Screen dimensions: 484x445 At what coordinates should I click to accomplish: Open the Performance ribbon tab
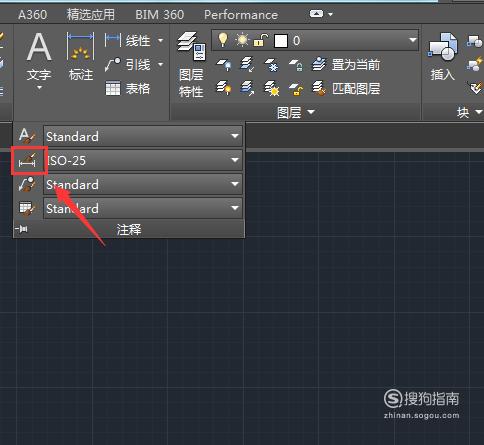pos(241,15)
